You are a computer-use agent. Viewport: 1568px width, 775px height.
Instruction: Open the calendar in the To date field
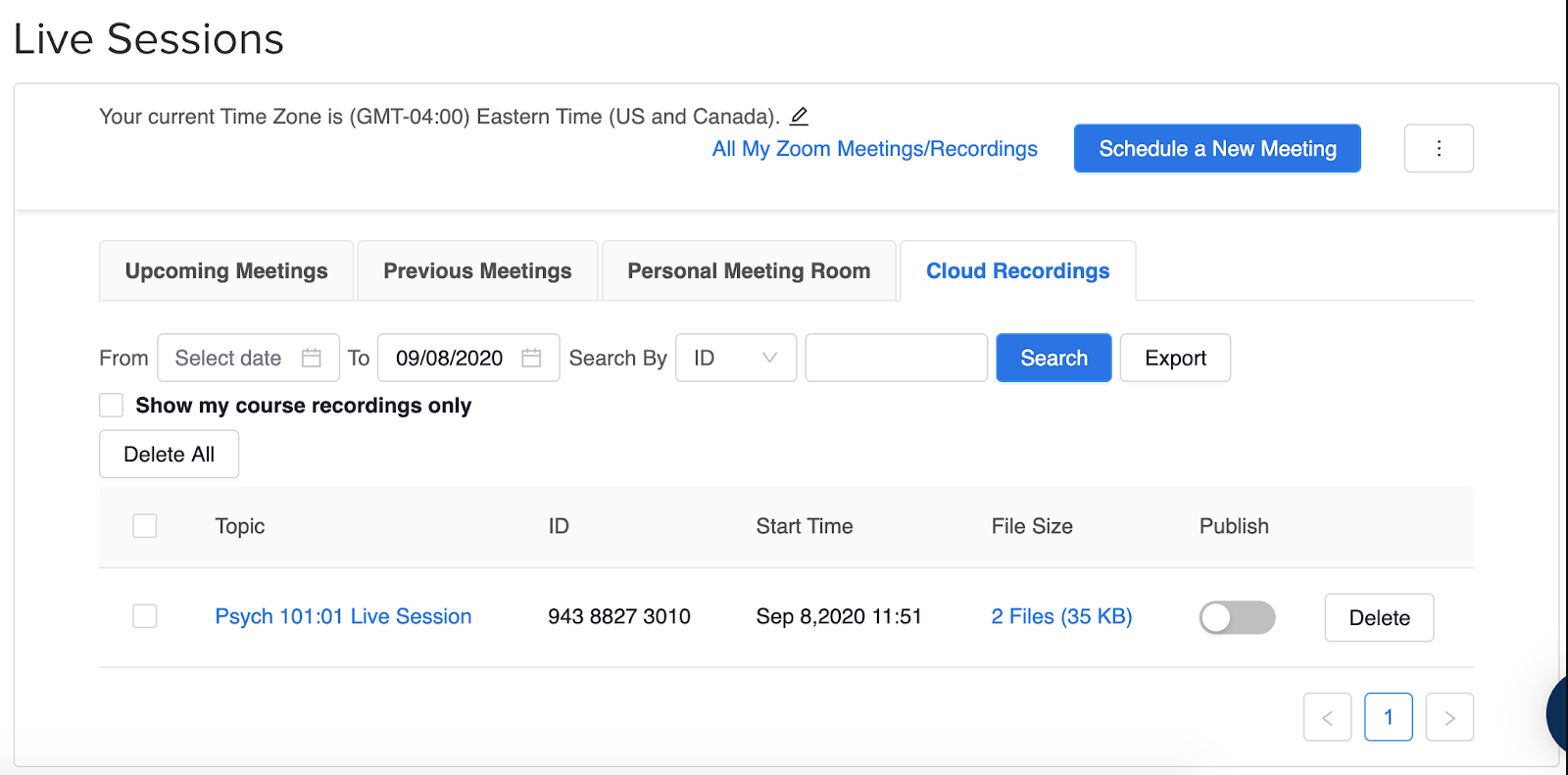point(531,358)
